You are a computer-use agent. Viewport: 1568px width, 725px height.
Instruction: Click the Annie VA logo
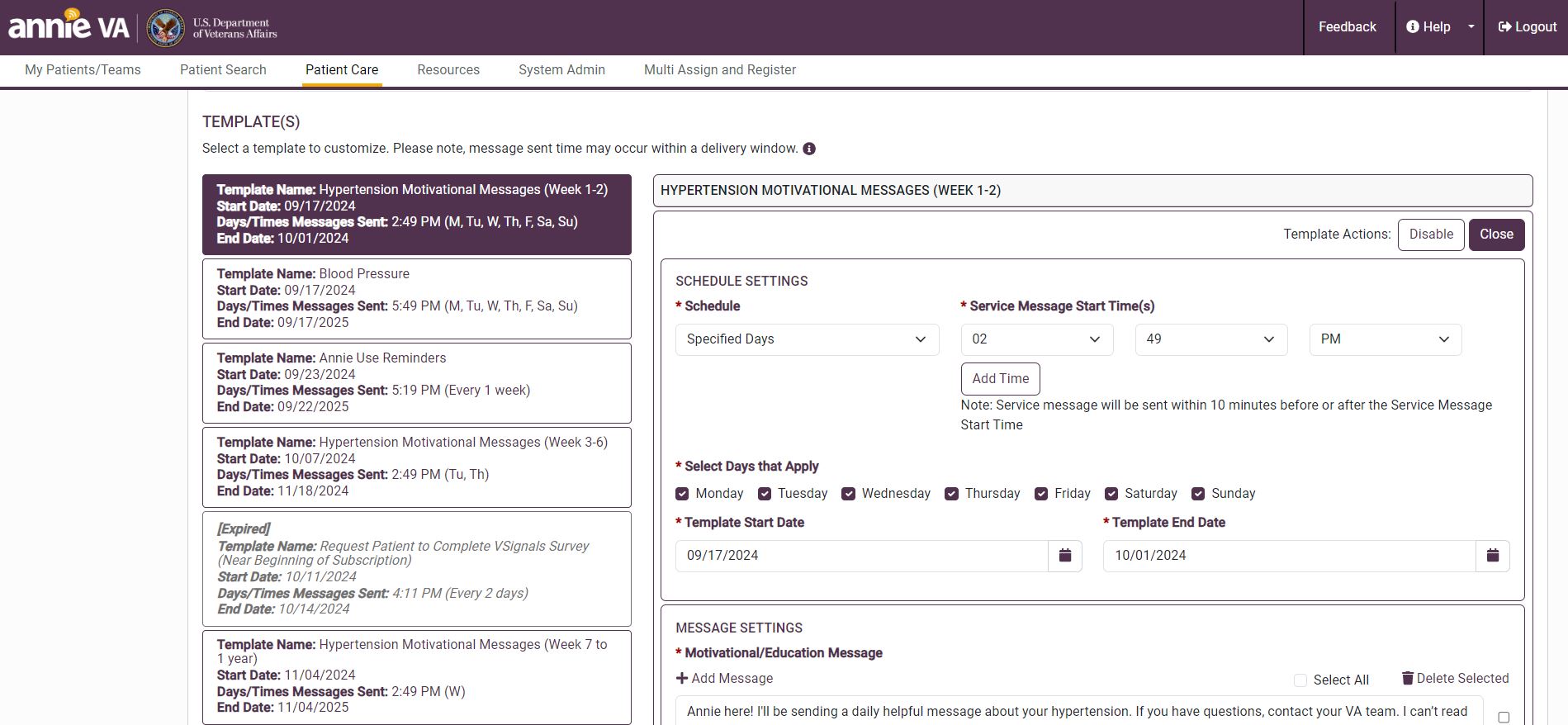coord(69,25)
